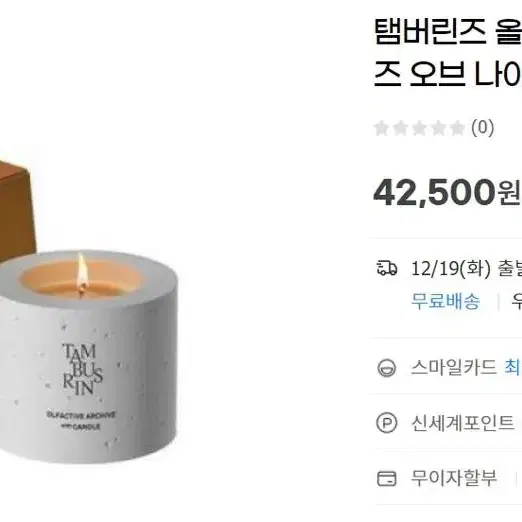The width and height of the screenshot is (522, 522).
Task: Select the second rating star
Action: coord(400,128)
